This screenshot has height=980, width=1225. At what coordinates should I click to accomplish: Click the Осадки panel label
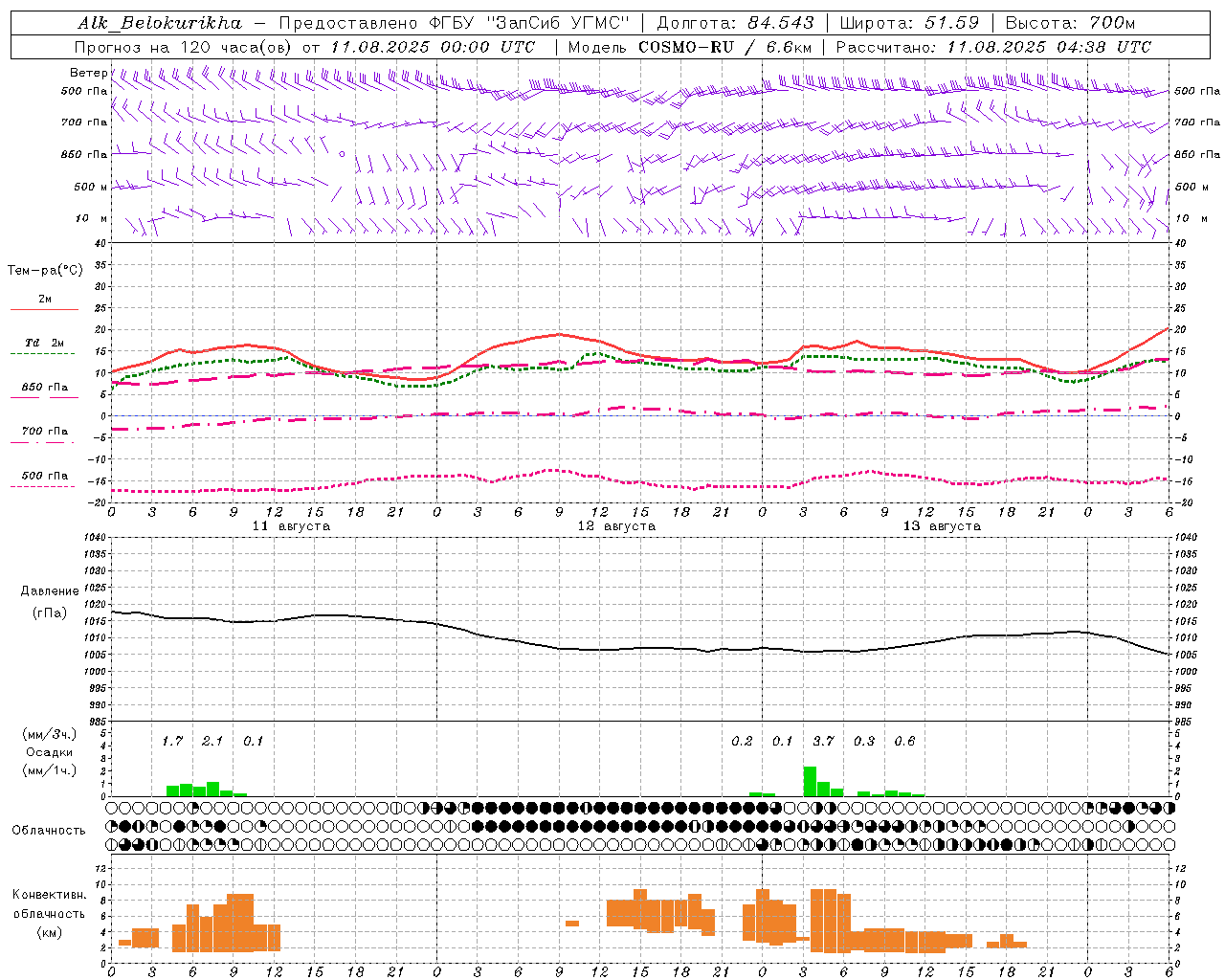point(49,753)
